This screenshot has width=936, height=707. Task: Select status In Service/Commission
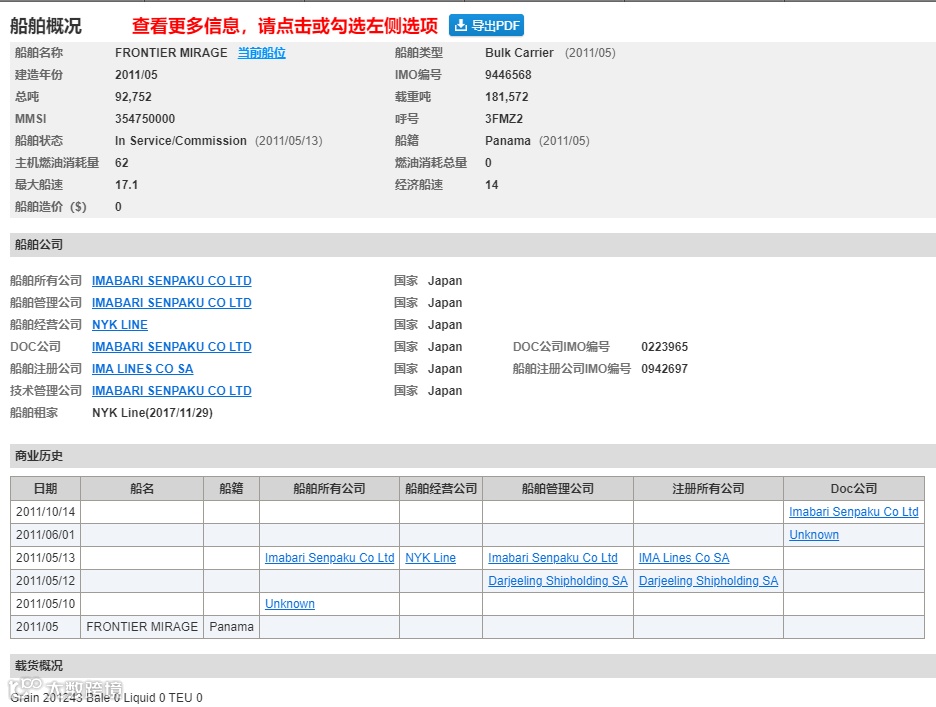pos(180,141)
